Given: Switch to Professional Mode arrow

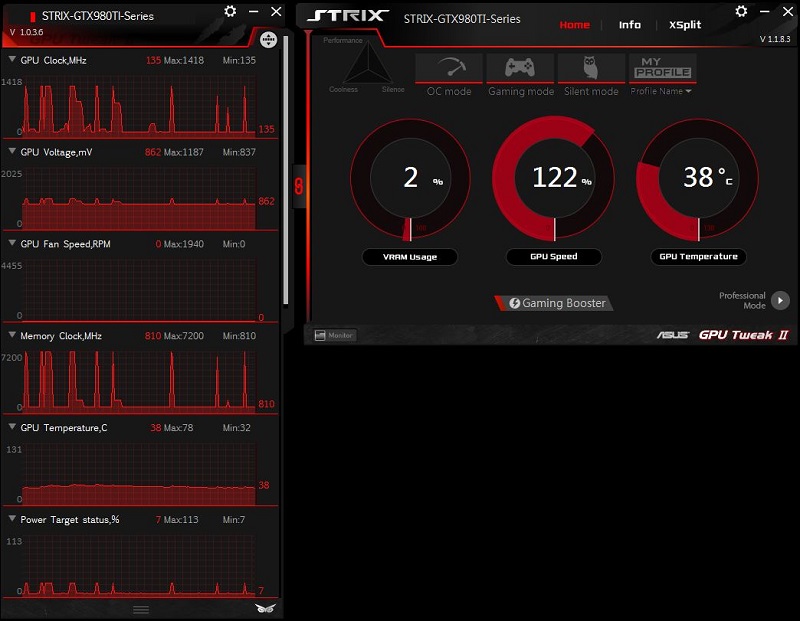Looking at the screenshot, I should click(x=780, y=300).
